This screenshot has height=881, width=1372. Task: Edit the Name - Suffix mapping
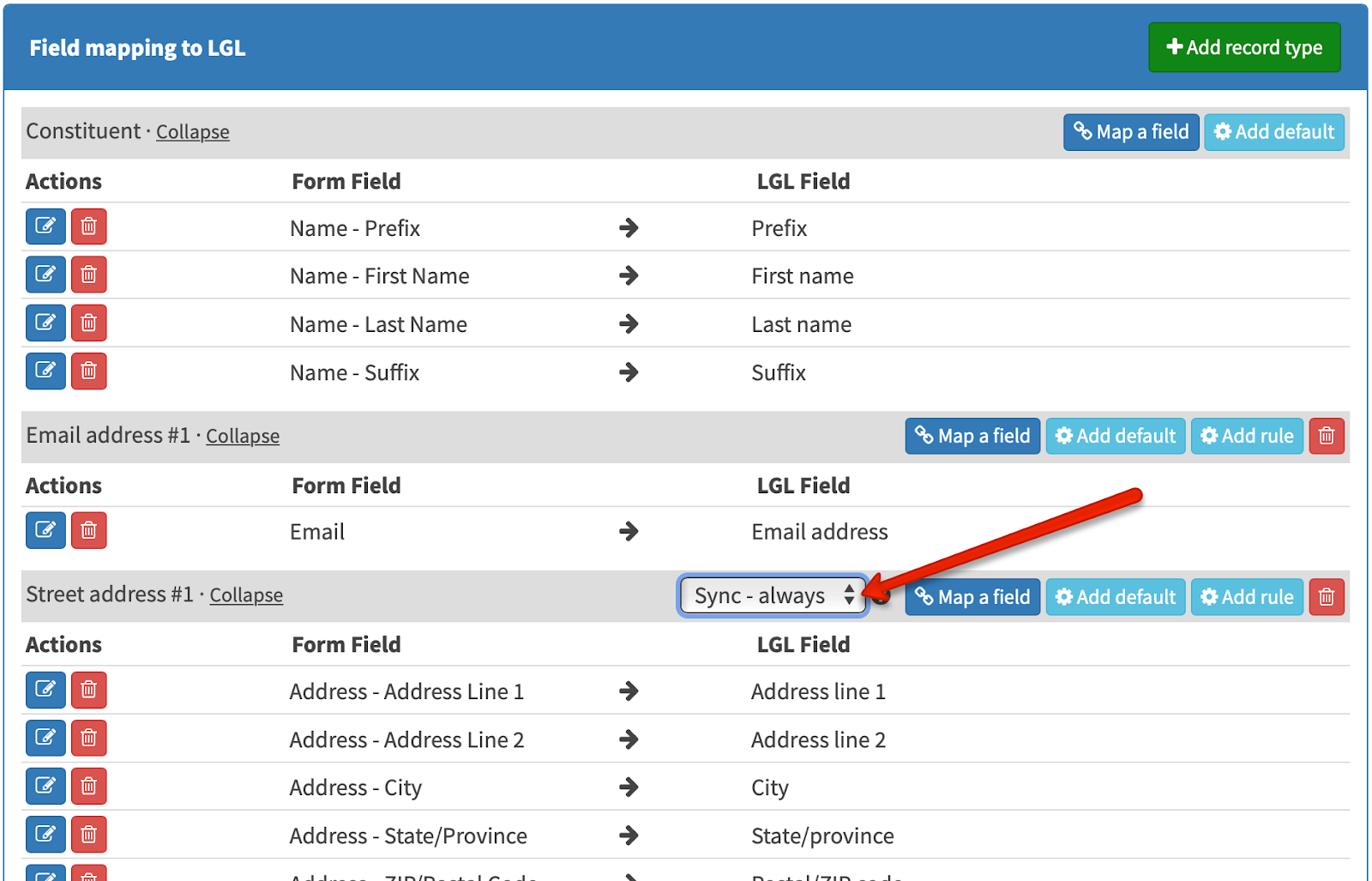[45, 371]
